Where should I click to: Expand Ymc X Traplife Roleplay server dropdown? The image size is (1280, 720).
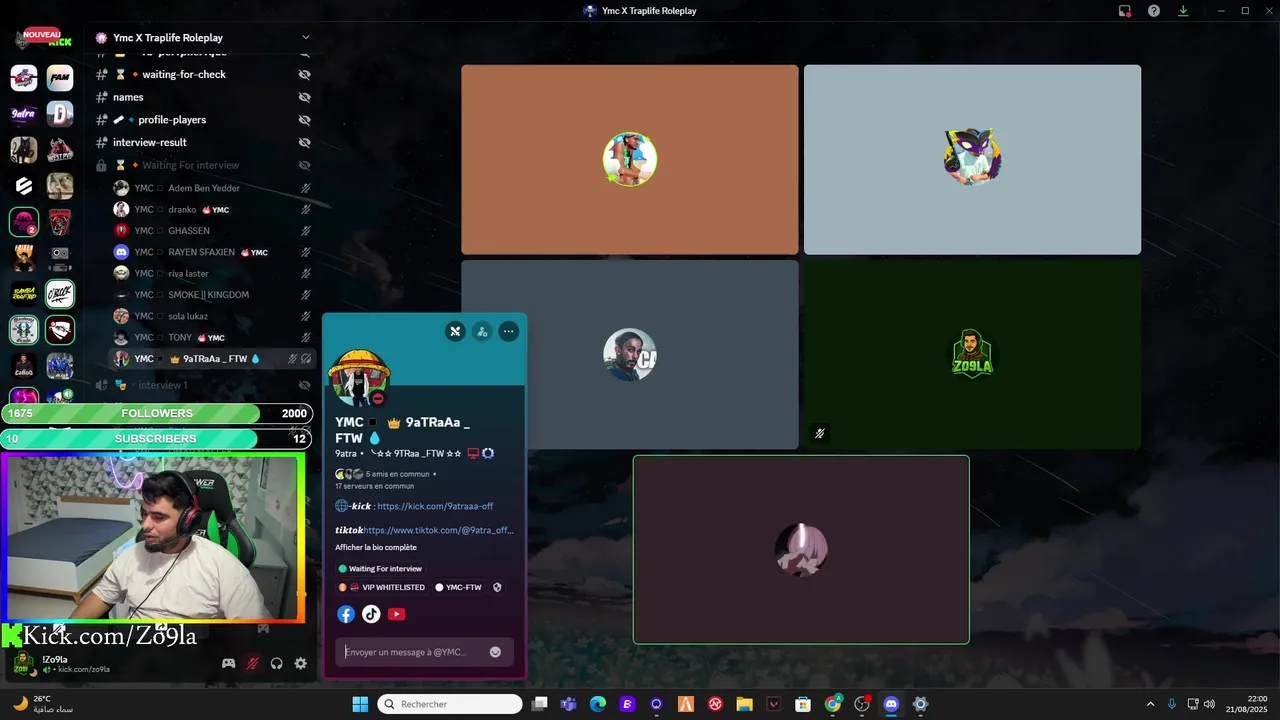point(306,38)
